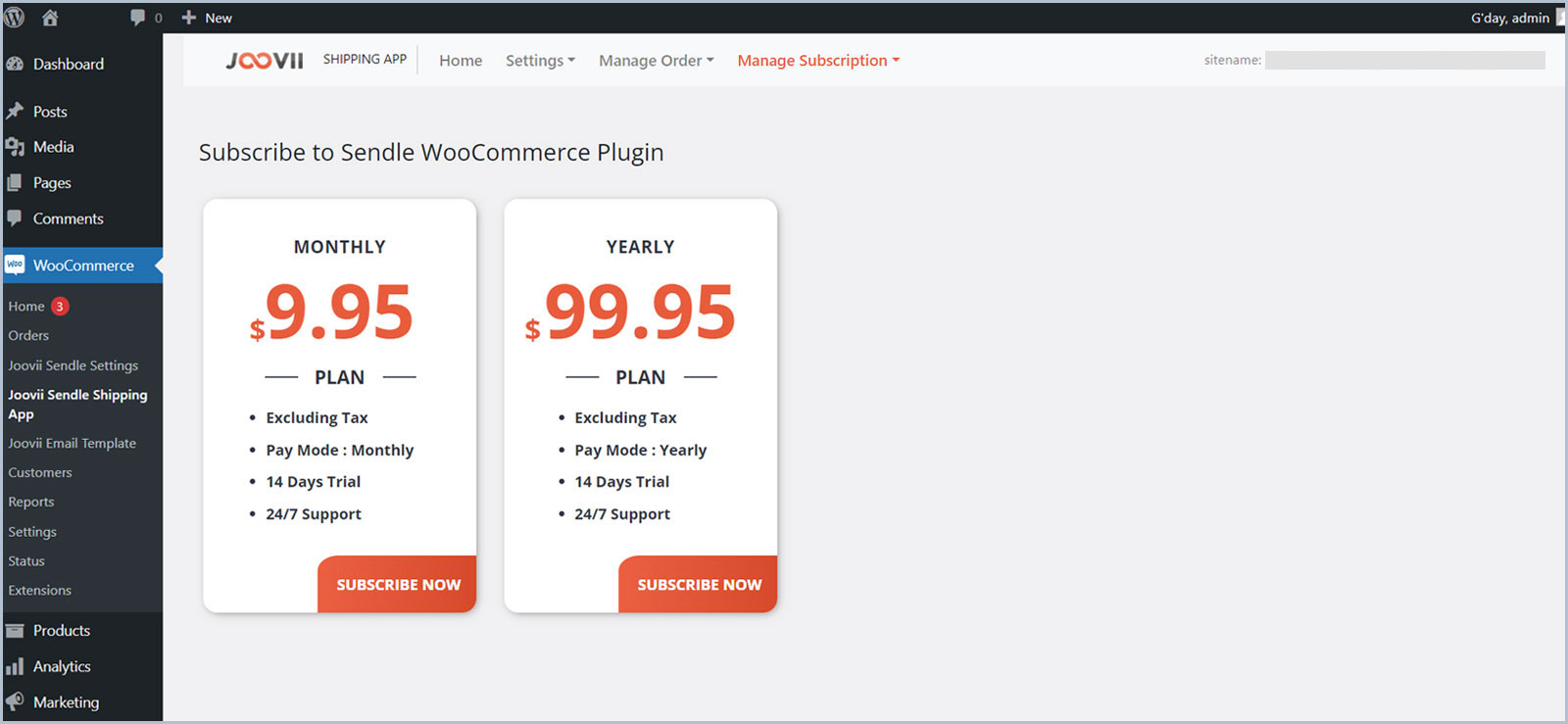Click the WordPress logo icon
The height and width of the screenshot is (724, 1568).
pos(15,17)
